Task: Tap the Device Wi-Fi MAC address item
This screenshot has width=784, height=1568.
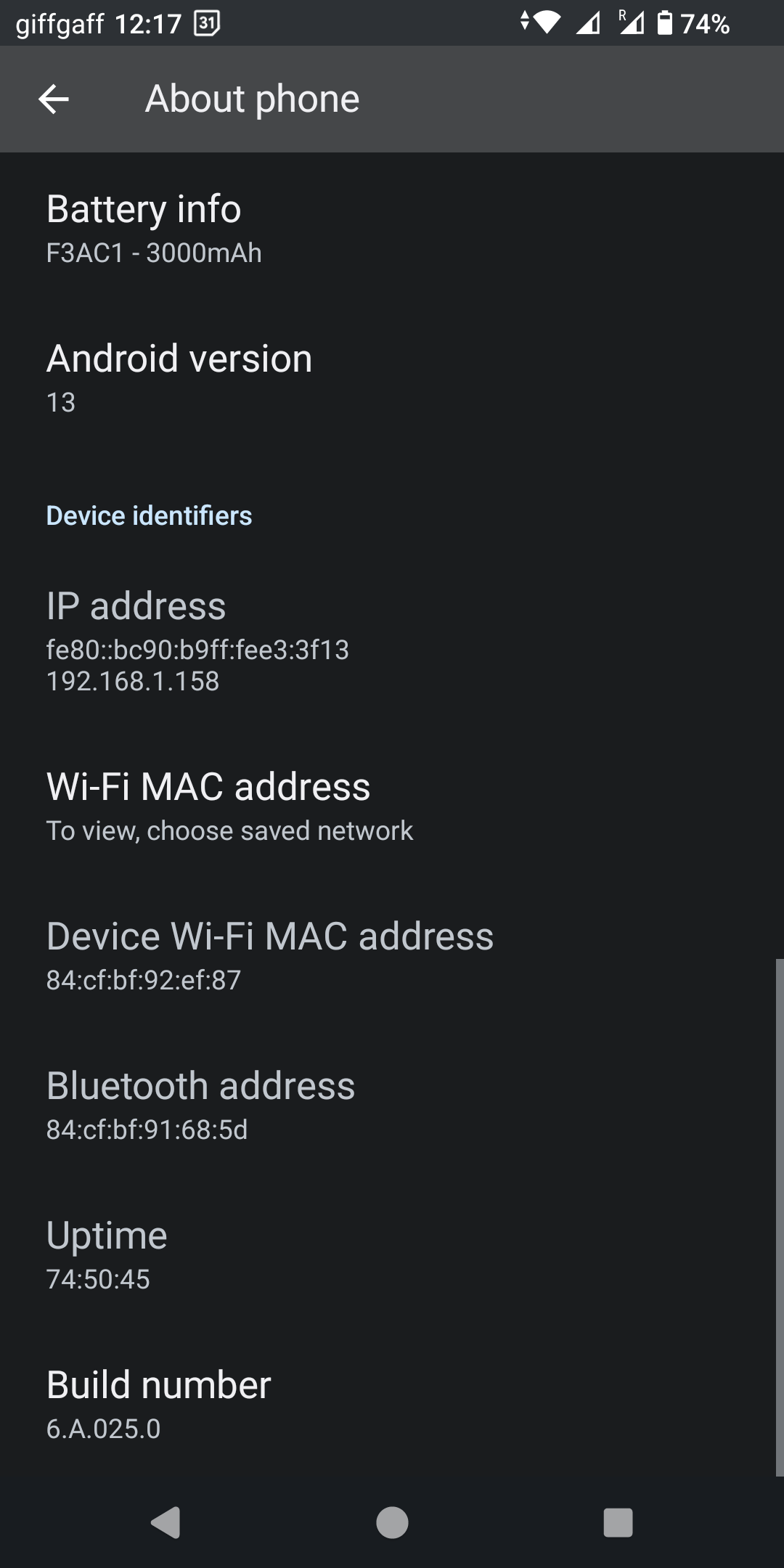Action: point(392,956)
